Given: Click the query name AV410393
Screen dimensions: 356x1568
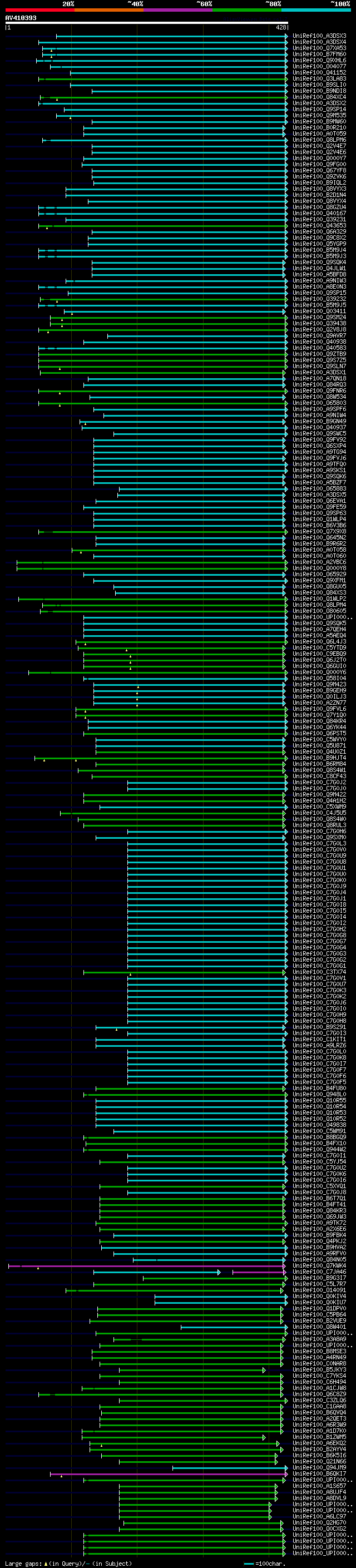Looking at the screenshot, I should 21,18.
